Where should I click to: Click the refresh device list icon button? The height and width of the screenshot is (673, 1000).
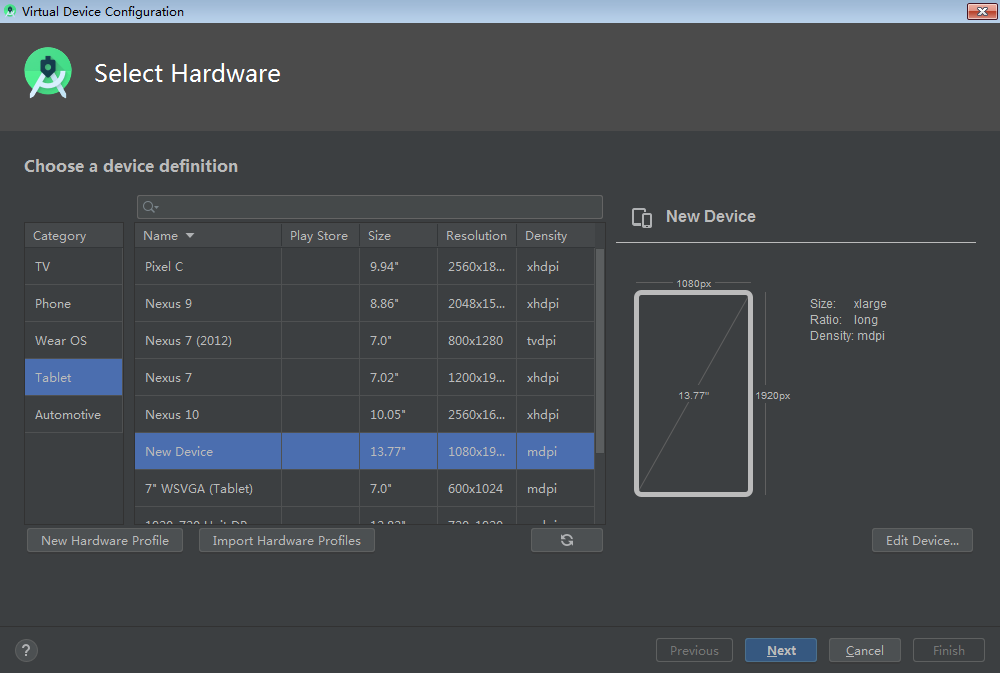click(x=566, y=540)
